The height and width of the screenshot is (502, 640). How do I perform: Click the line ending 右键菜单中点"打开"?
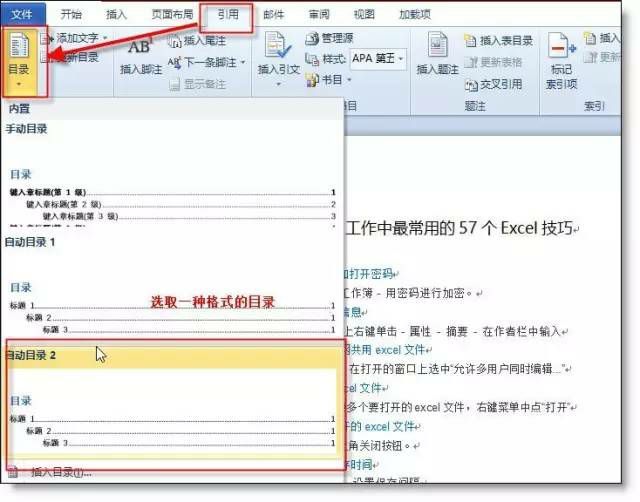[x=460, y=407]
